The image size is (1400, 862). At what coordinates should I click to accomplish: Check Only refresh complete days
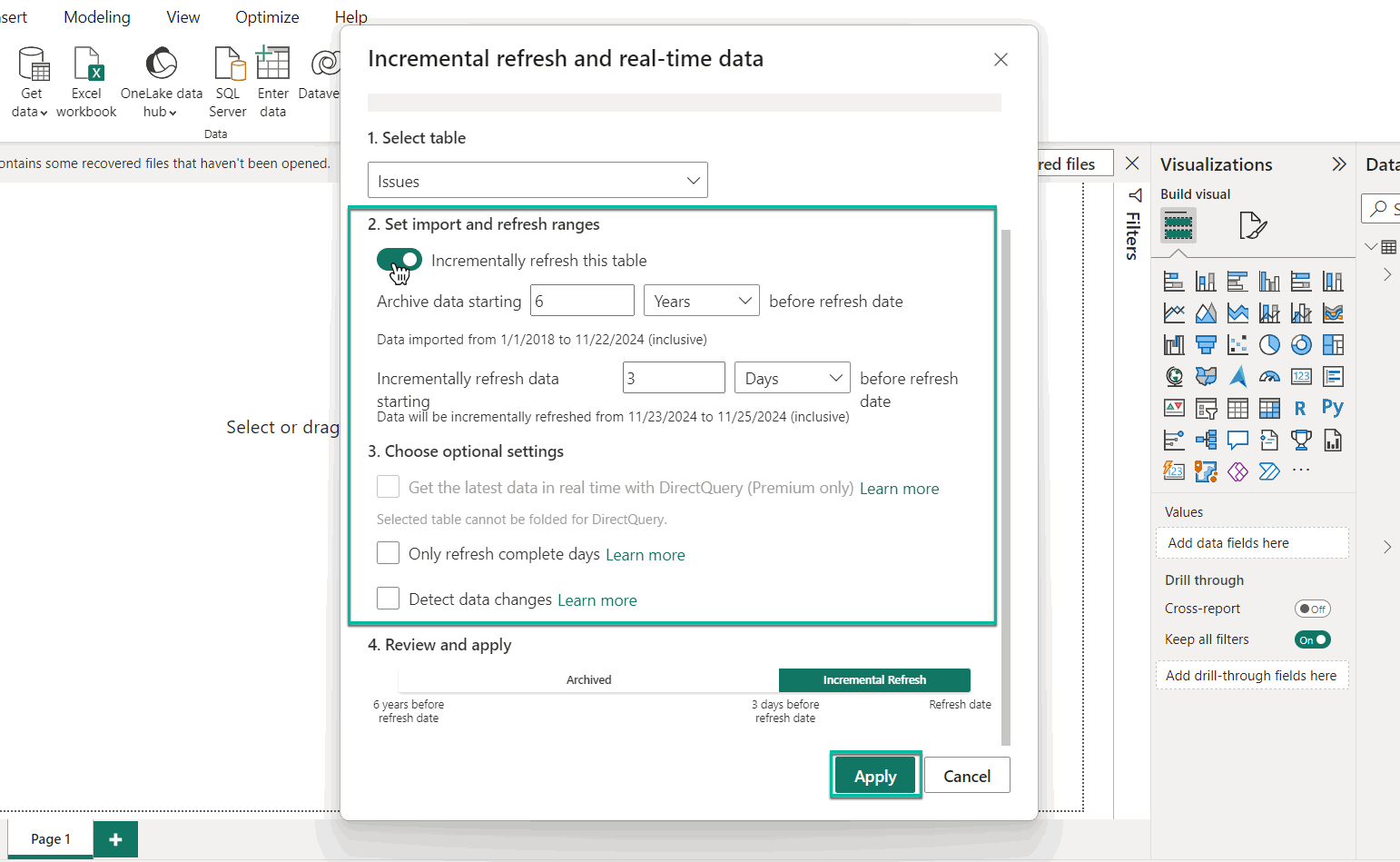(x=389, y=553)
